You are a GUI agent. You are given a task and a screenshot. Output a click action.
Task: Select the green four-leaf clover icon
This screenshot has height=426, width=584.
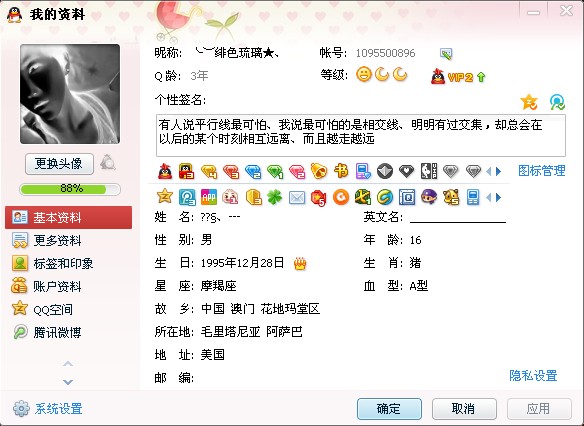point(274,197)
